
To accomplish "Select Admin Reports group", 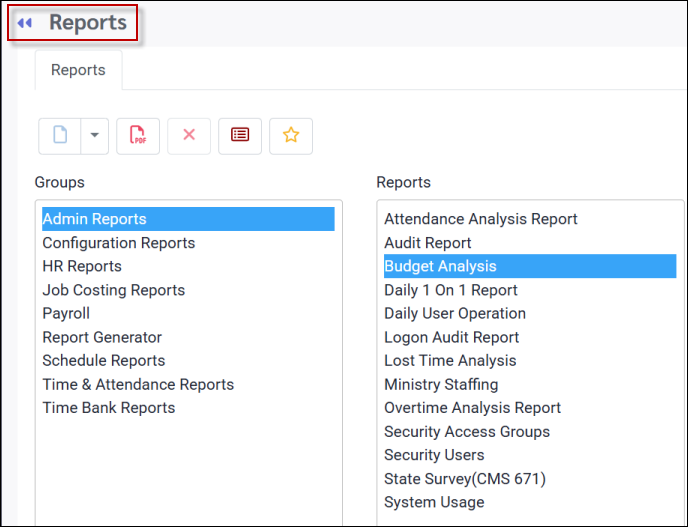I will [188, 219].
